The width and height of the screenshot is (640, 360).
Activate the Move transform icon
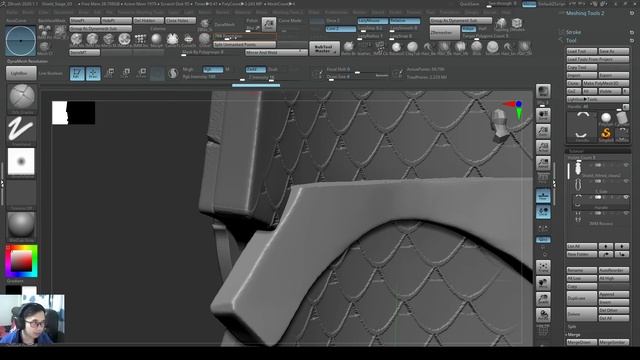click(109, 73)
